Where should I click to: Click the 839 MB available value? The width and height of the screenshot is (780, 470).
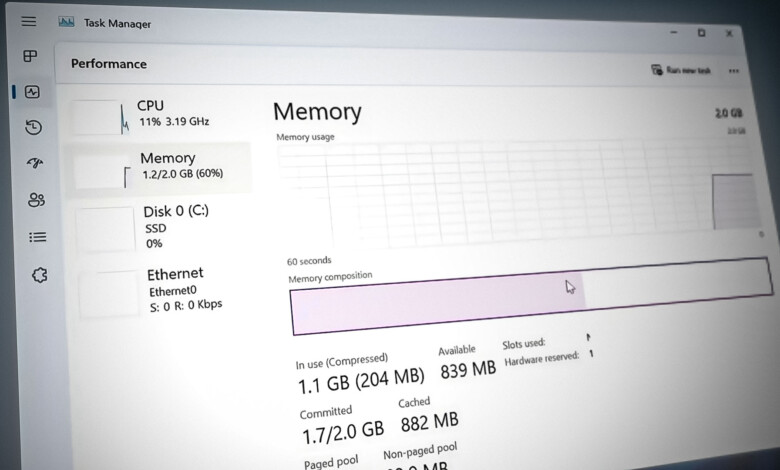(468, 369)
